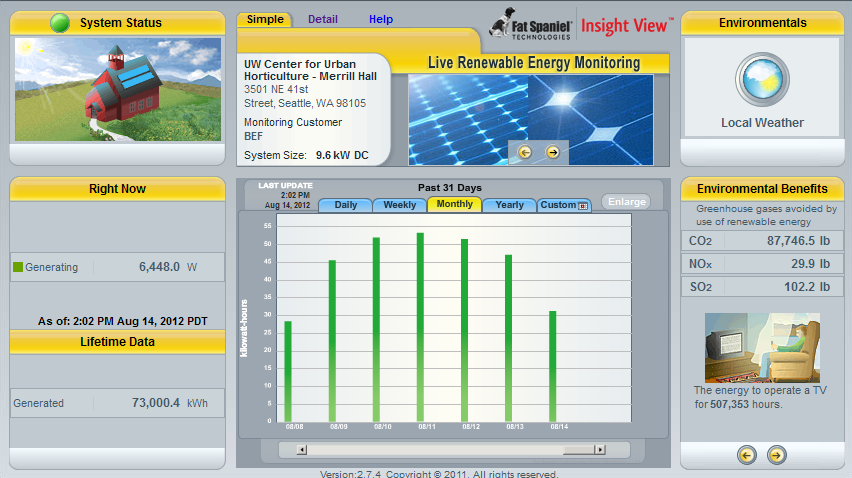This screenshot has height=478, width=852.
Task: Go to previous environmental benefit example
Action: (x=746, y=455)
